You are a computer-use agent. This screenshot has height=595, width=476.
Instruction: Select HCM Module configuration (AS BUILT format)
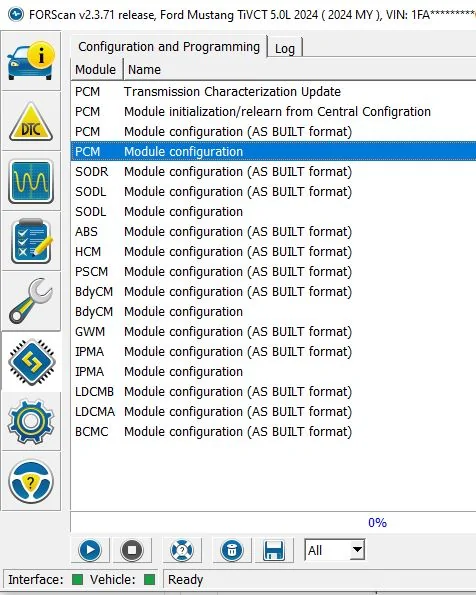273,252
